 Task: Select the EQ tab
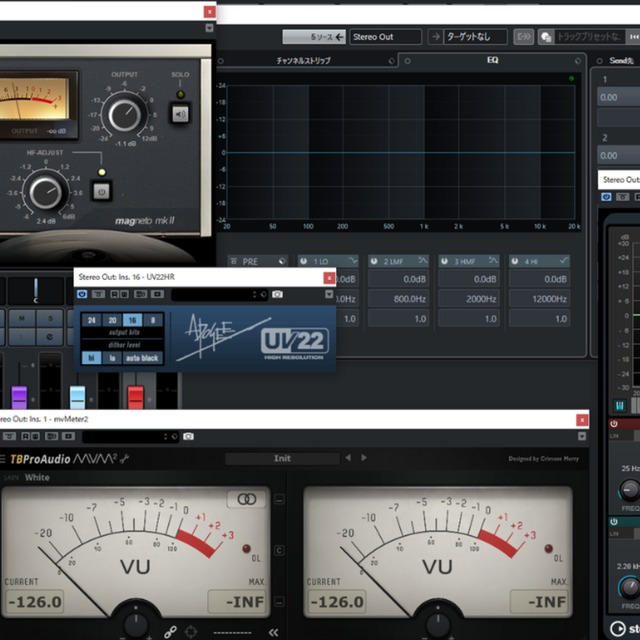tap(492, 61)
